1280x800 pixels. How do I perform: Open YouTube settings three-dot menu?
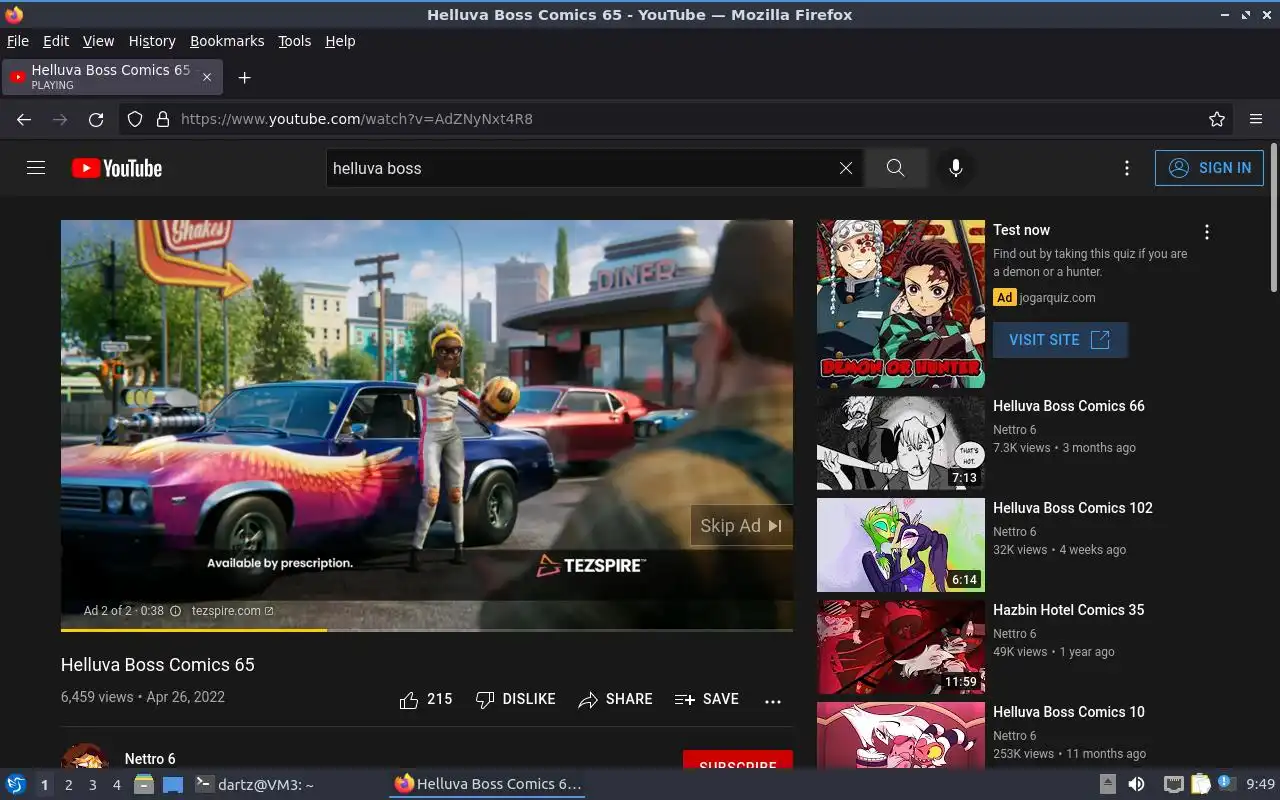click(1127, 168)
